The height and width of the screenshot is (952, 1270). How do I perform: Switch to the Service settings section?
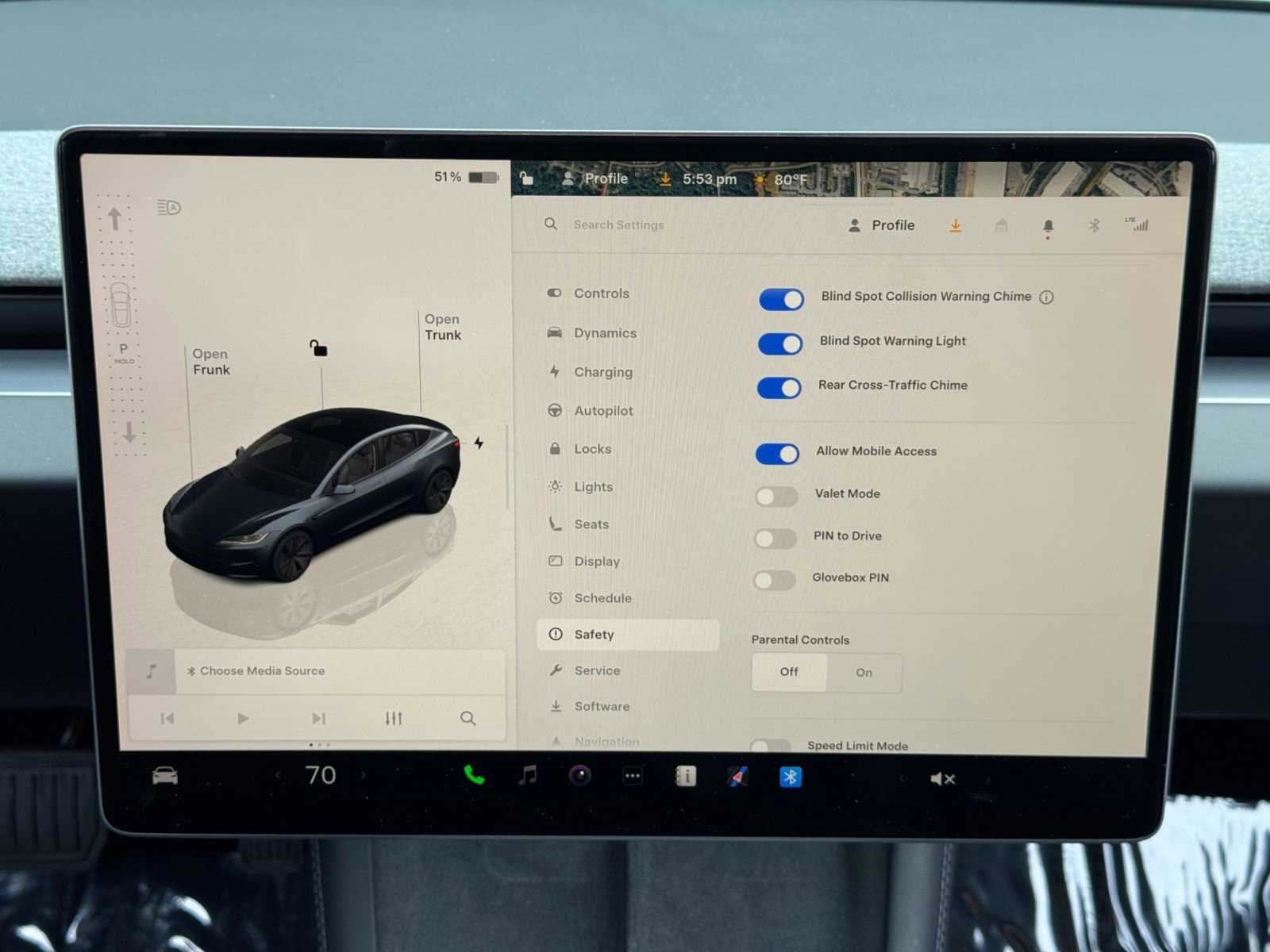pyautogui.click(x=597, y=670)
